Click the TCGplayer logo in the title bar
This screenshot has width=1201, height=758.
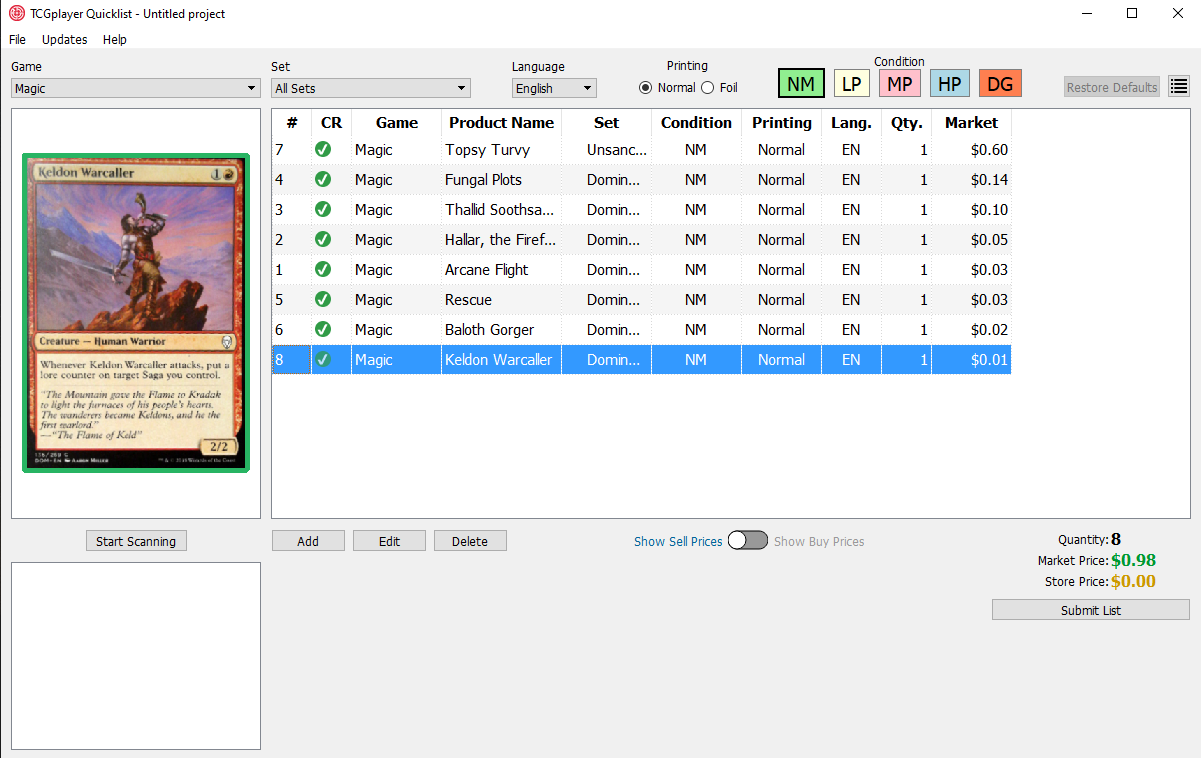pyautogui.click(x=17, y=14)
